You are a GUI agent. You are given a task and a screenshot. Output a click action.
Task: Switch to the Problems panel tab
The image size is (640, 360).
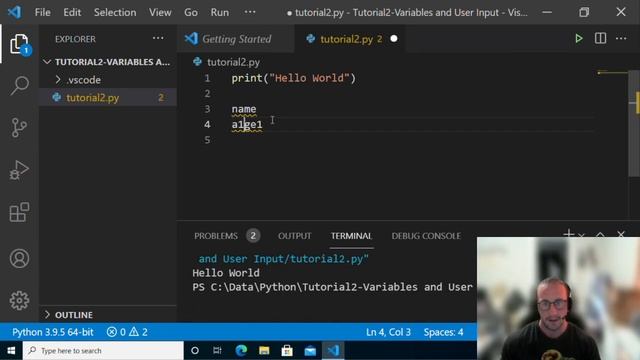point(227,236)
